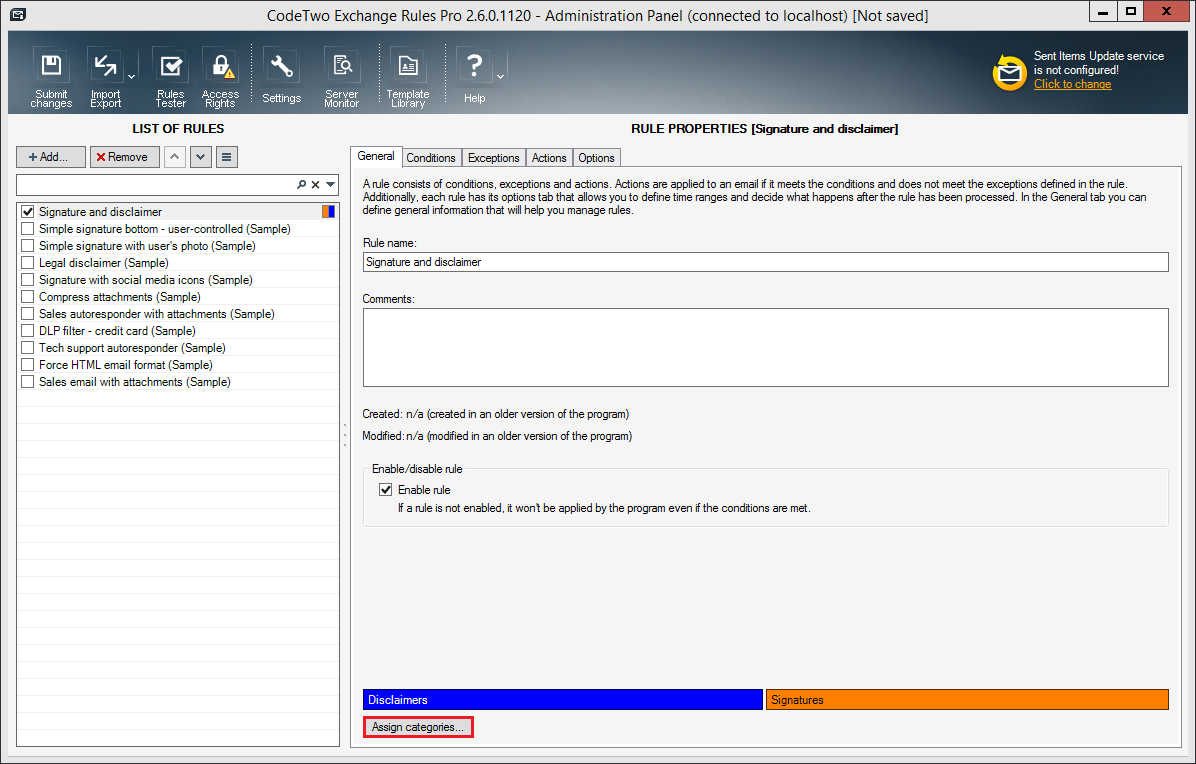This screenshot has width=1196, height=764.
Task: Minimize the Administration Panel window
Action: click(1103, 12)
